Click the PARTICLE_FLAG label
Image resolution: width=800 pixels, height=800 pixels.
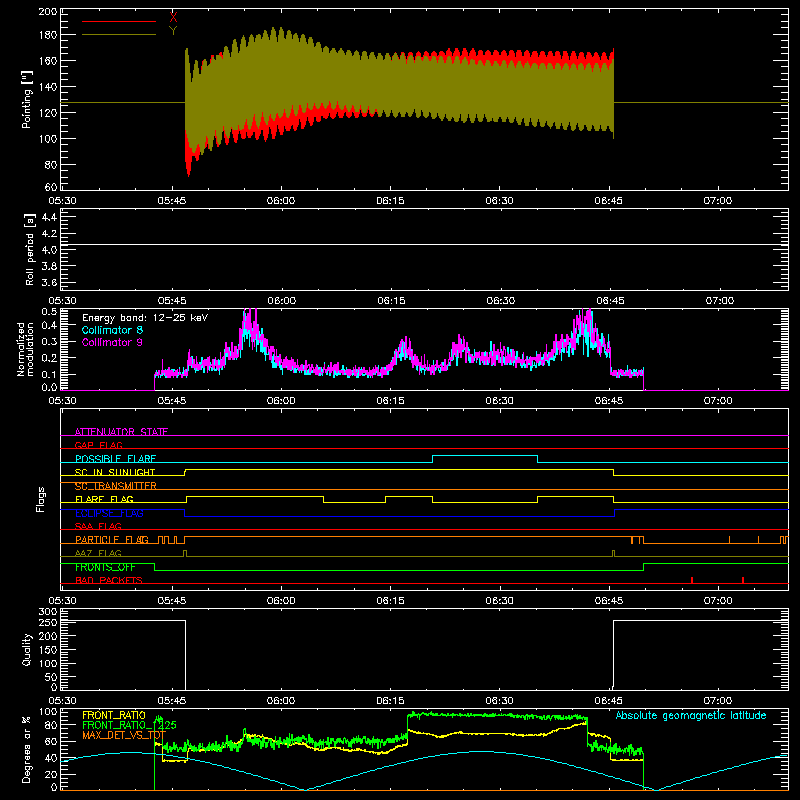tap(112, 540)
